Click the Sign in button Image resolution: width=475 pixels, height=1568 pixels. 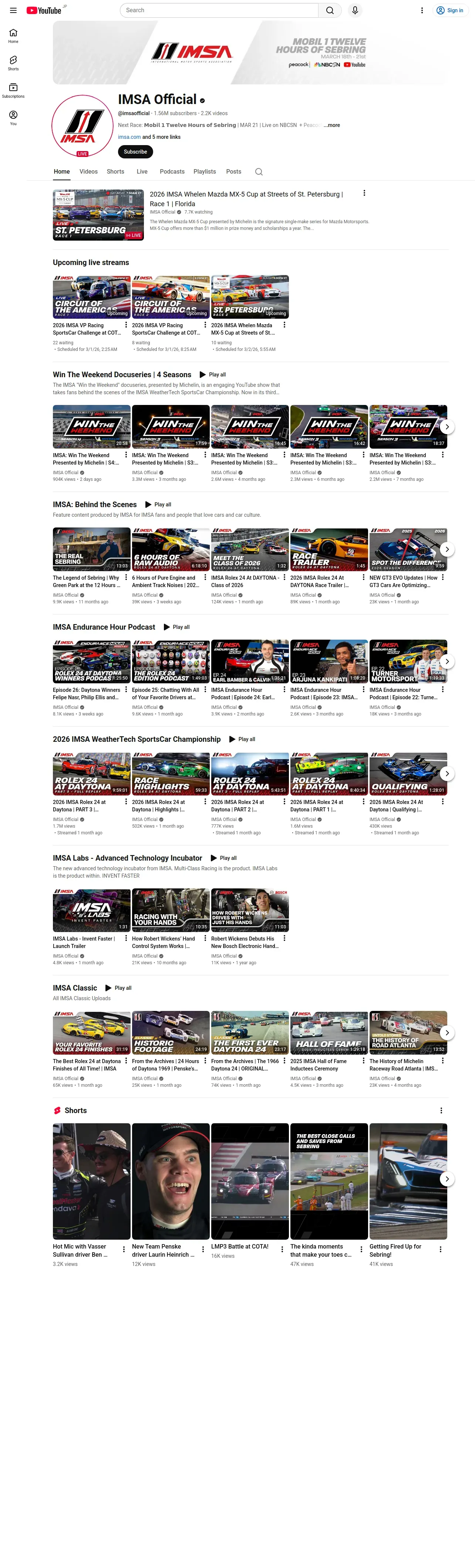(451, 10)
